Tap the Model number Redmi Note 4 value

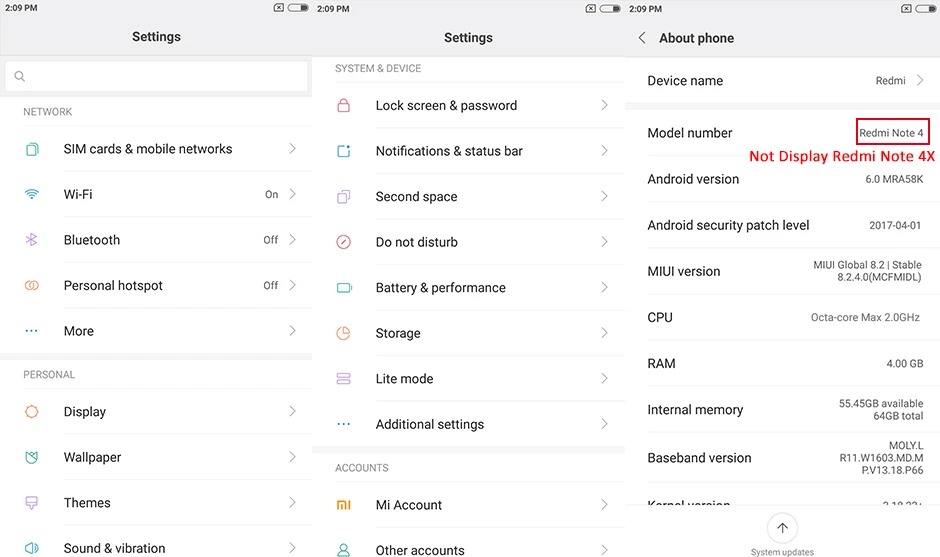pos(891,133)
